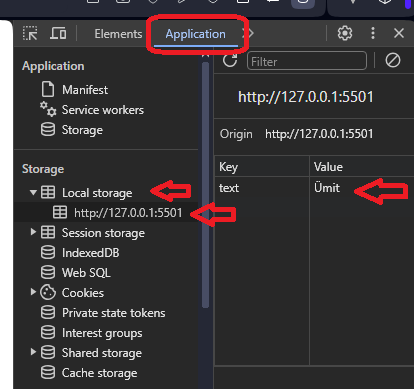Open IndexedDB item
414x389 pixels.
(x=90, y=253)
